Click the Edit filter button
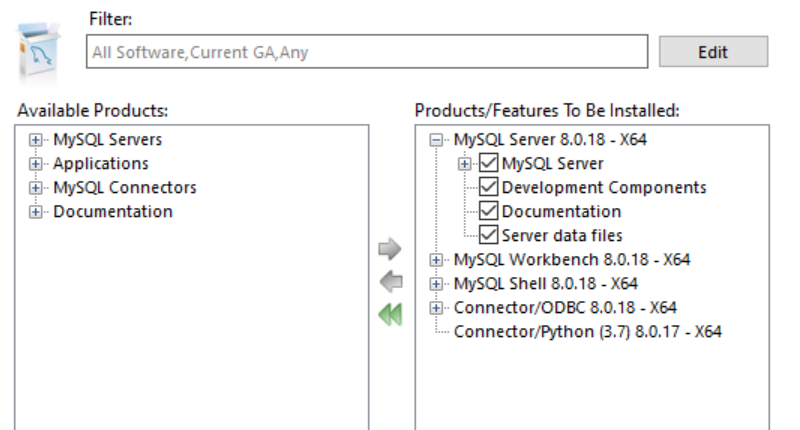Screen dimensions: 800x430 click(x=713, y=52)
